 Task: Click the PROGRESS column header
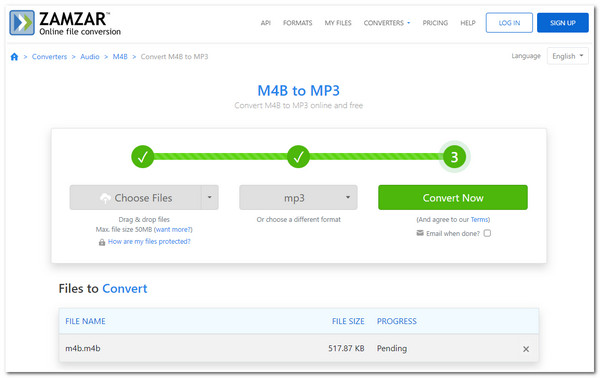(396, 321)
